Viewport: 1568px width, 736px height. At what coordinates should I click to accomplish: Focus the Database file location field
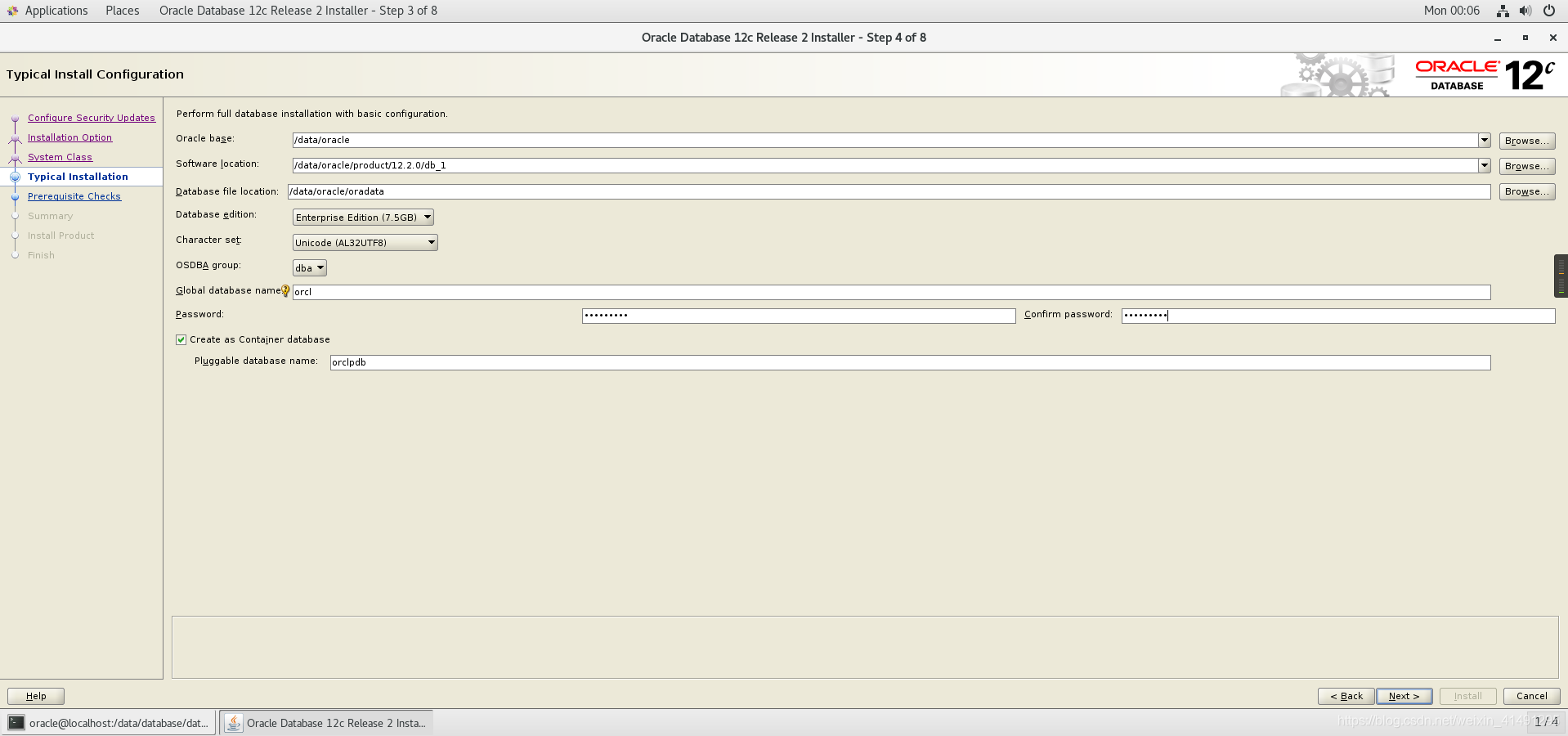point(889,191)
